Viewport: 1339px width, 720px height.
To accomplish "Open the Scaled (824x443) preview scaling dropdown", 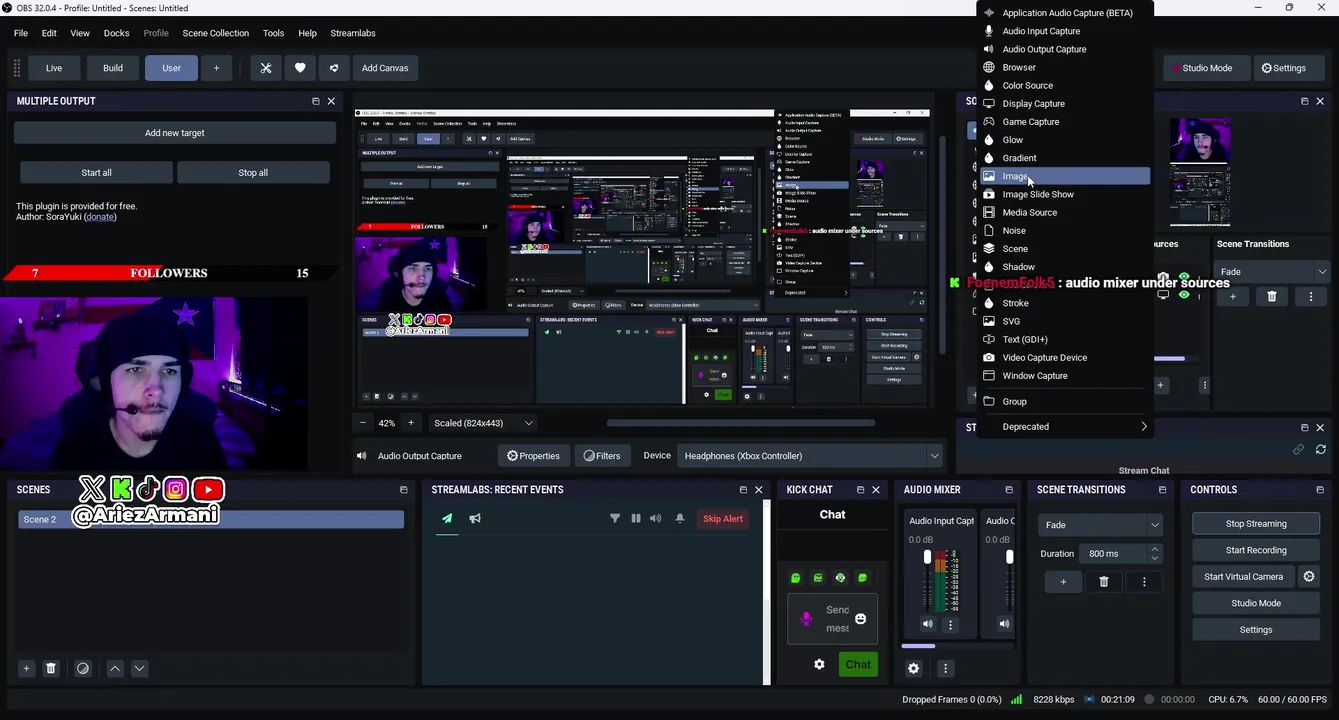I will (x=484, y=423).
